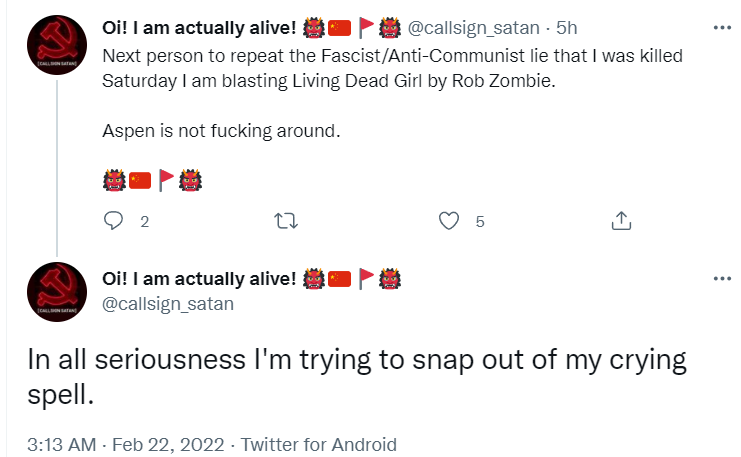Screen dimensions: 741x457
Task: Click the reply count 2 on first tweet
Action: (x=145, y=222)
